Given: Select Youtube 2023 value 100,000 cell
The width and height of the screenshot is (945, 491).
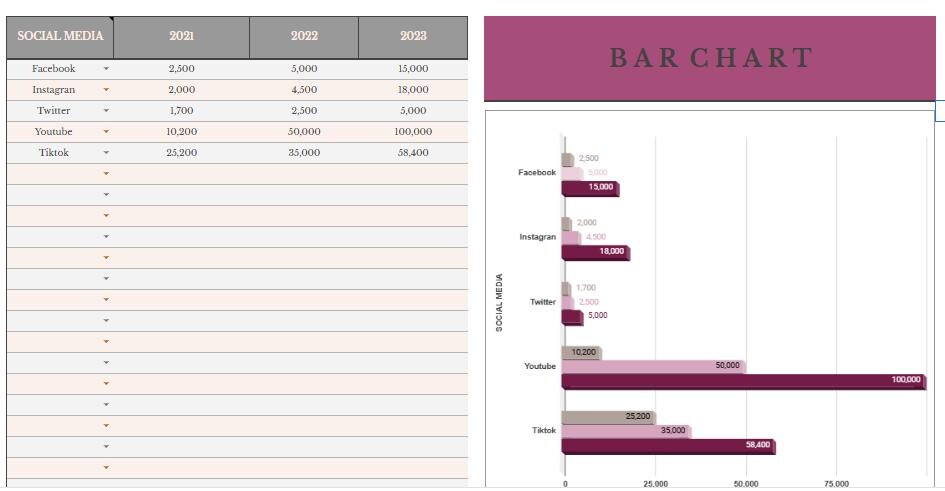Looking at the screenshot, I should click(413, 132).
